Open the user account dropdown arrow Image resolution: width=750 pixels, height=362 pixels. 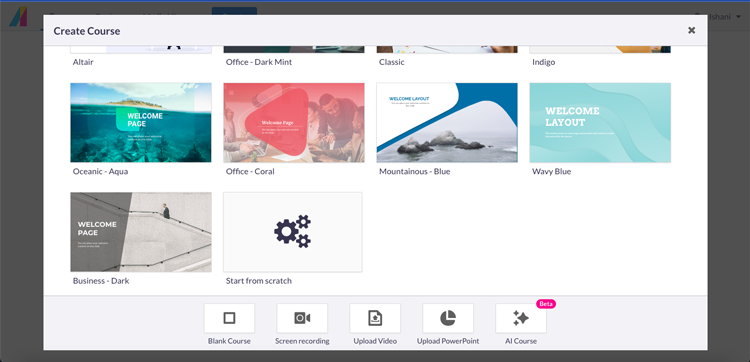coord(739,17)
